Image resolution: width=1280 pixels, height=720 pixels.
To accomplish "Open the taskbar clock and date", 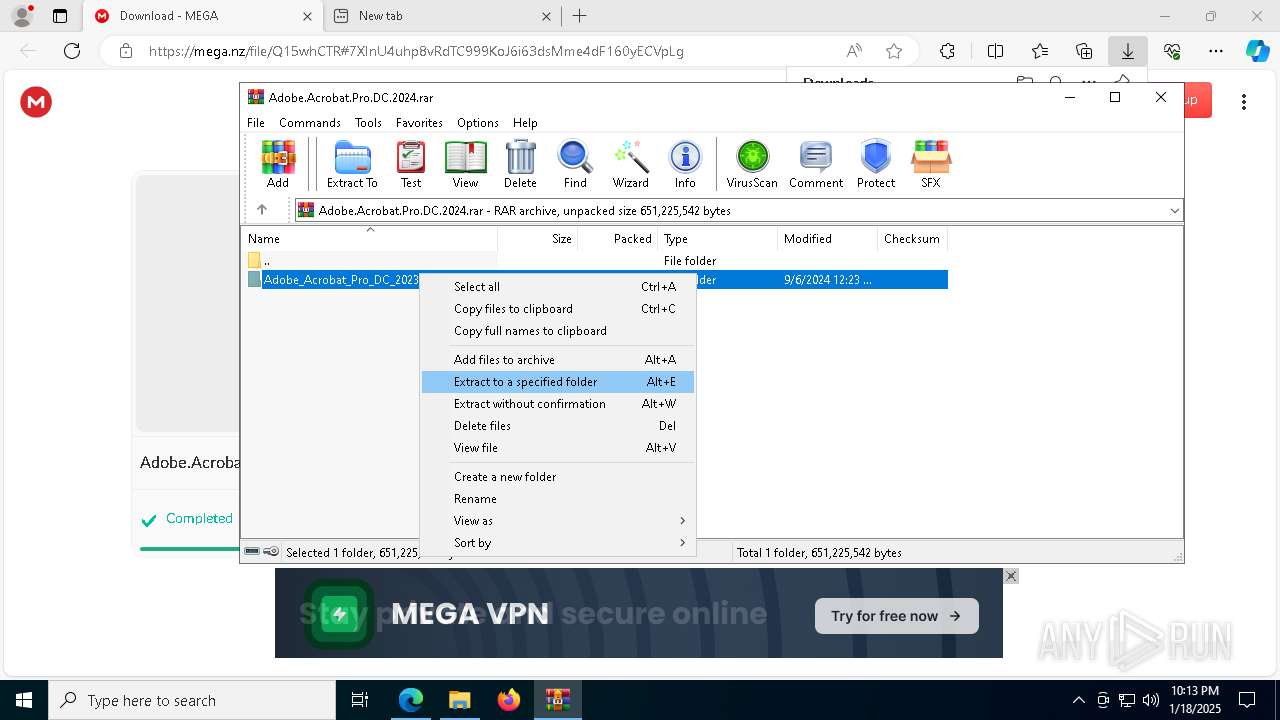I will pyautogui.click(x=1196, y=700).
